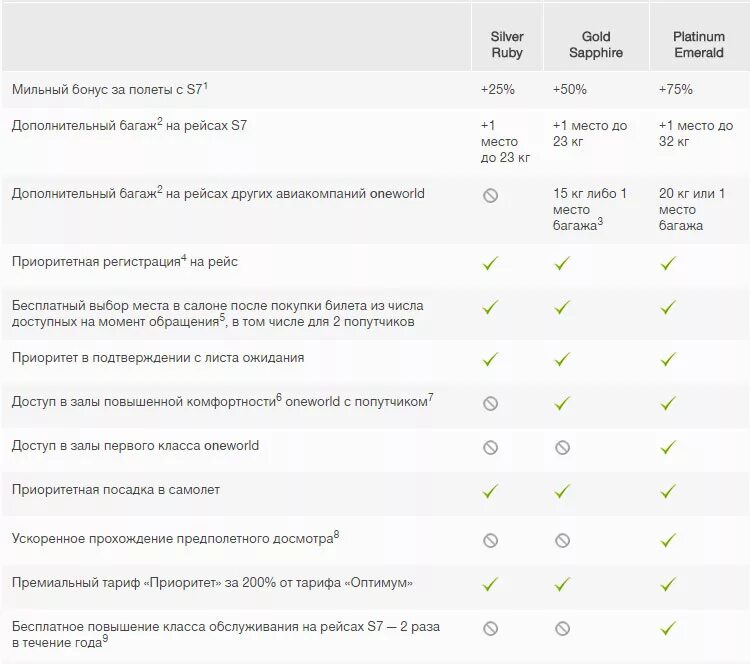750x664 pixels.
Task: Click footnote 9 on free upgrade row
Action: [x=105, y=639]
